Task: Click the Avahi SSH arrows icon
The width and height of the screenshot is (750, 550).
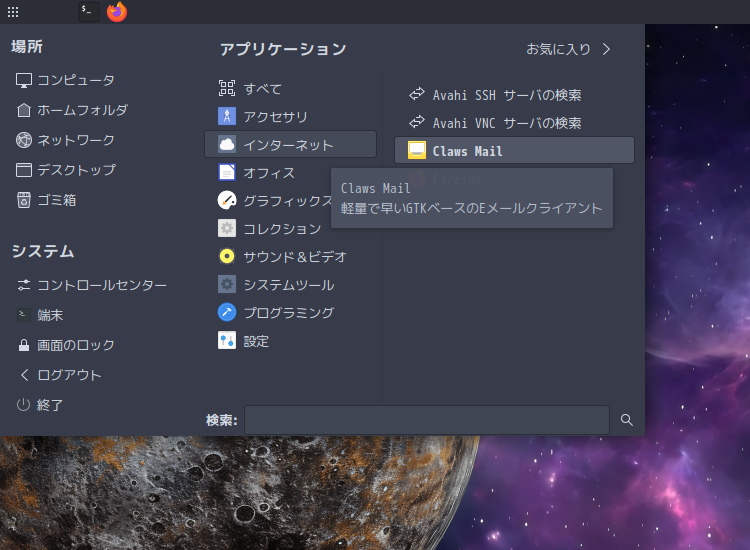Action: [x=417, y=94]
